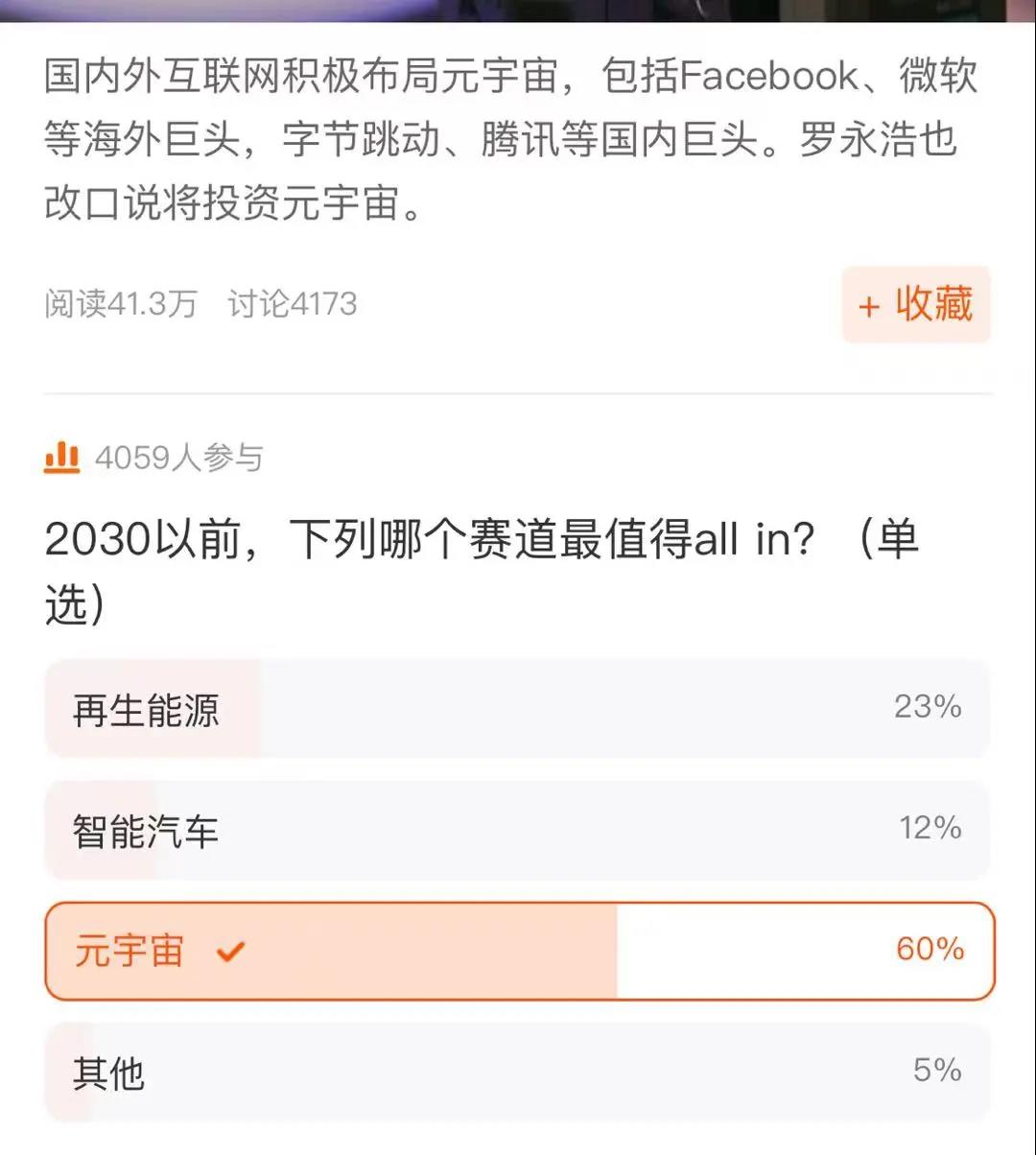Viewport: 1036px width, 1155px height.
Task: Click the 23% result for 再生能源
Action: coord(928,707)
